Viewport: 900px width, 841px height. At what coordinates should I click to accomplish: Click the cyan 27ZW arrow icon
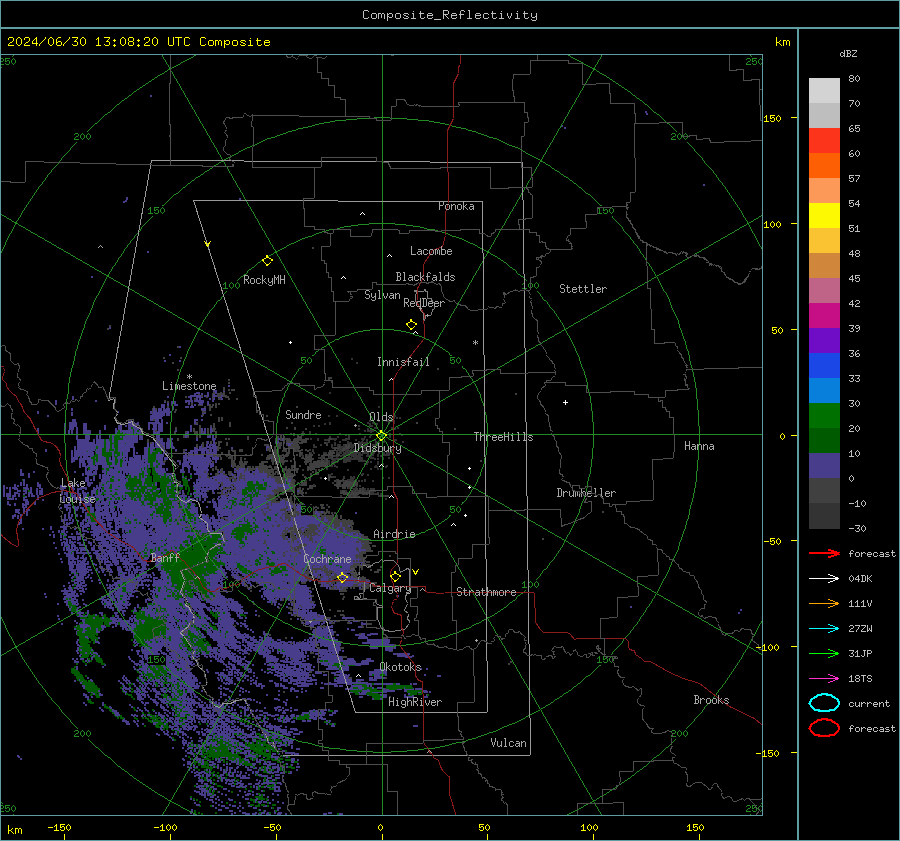[824, 629]
